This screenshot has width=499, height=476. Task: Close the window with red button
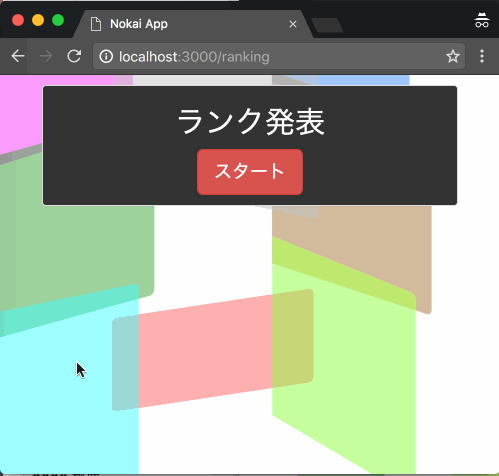18,20
